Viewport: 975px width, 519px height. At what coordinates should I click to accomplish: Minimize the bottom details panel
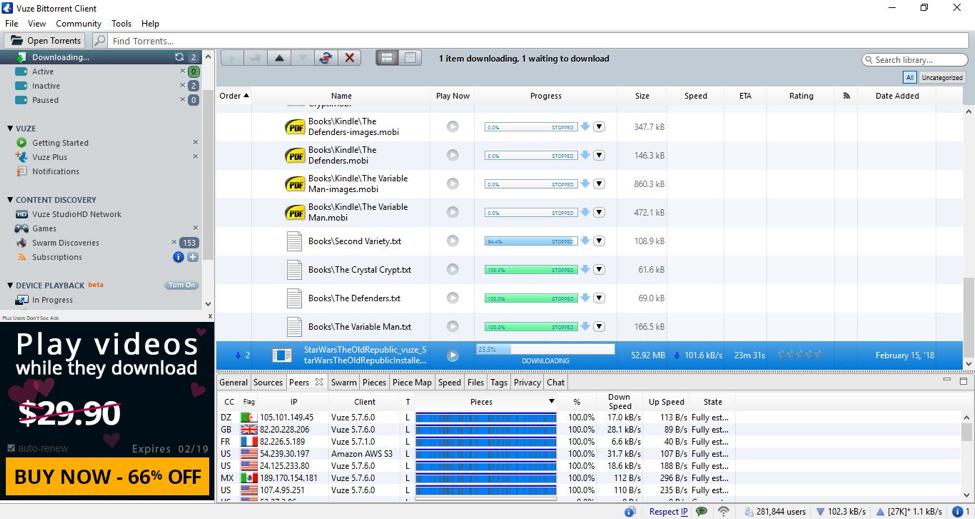[947, 380]
